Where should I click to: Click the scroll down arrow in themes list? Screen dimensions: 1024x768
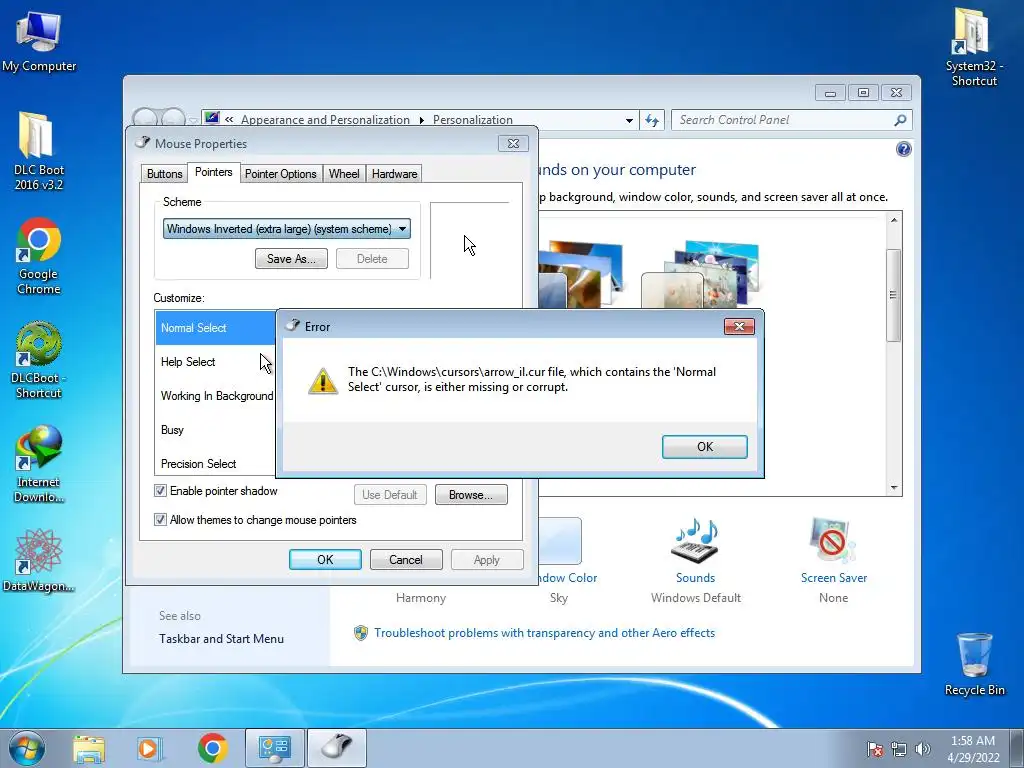[894, 488]
